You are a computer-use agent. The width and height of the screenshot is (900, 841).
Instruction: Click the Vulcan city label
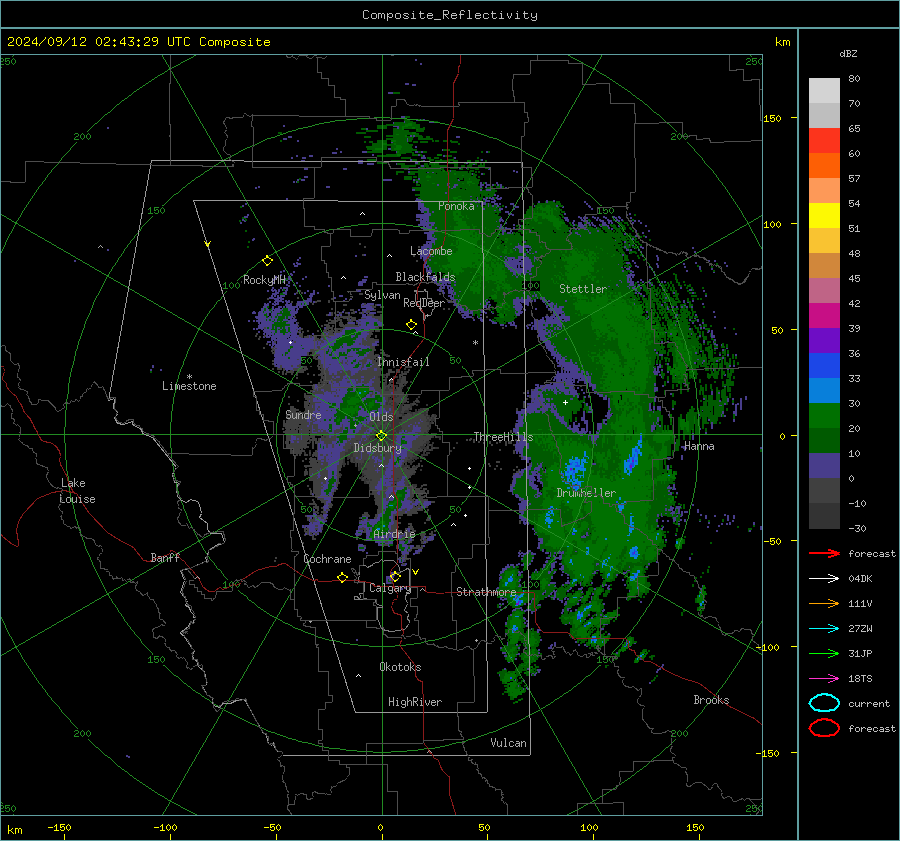508,743
